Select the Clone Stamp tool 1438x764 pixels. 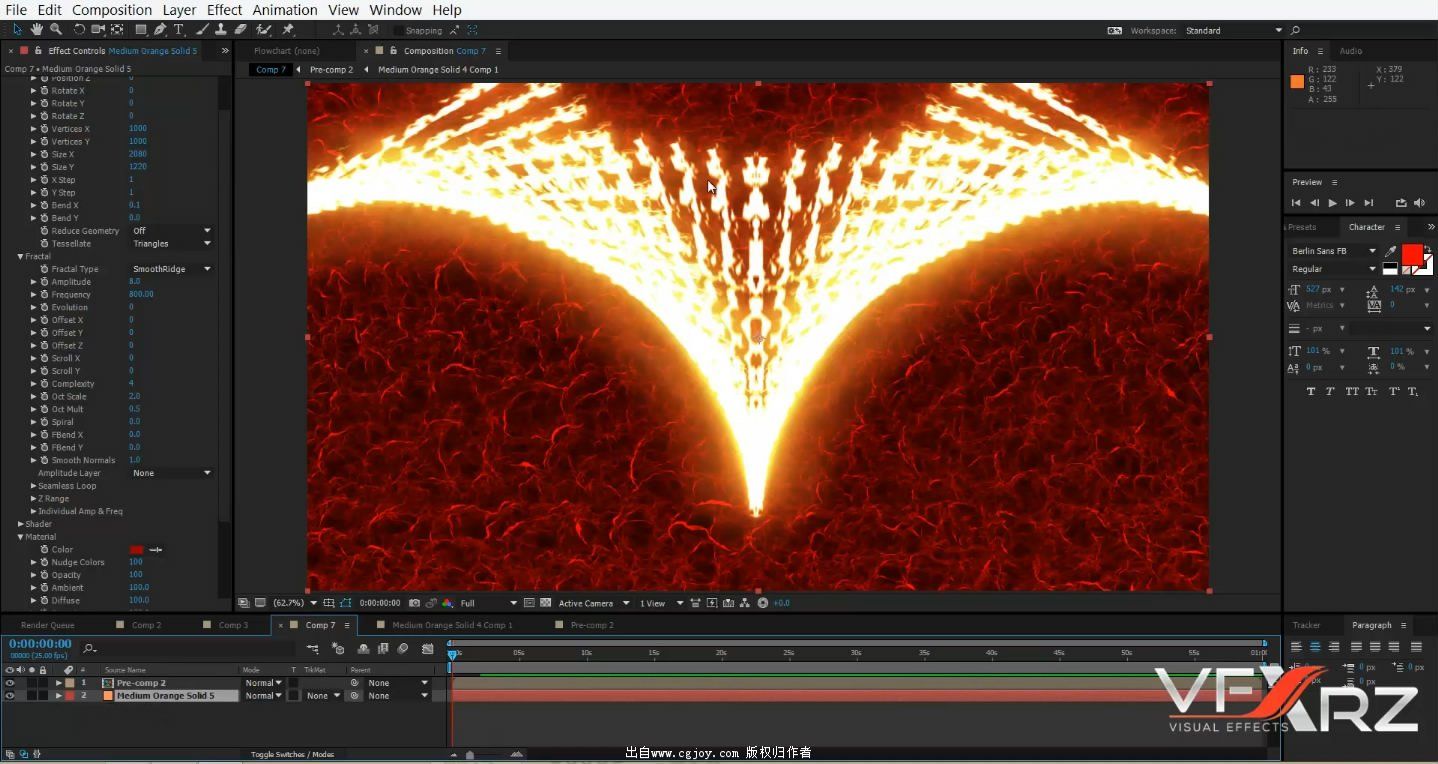point(221,30)
